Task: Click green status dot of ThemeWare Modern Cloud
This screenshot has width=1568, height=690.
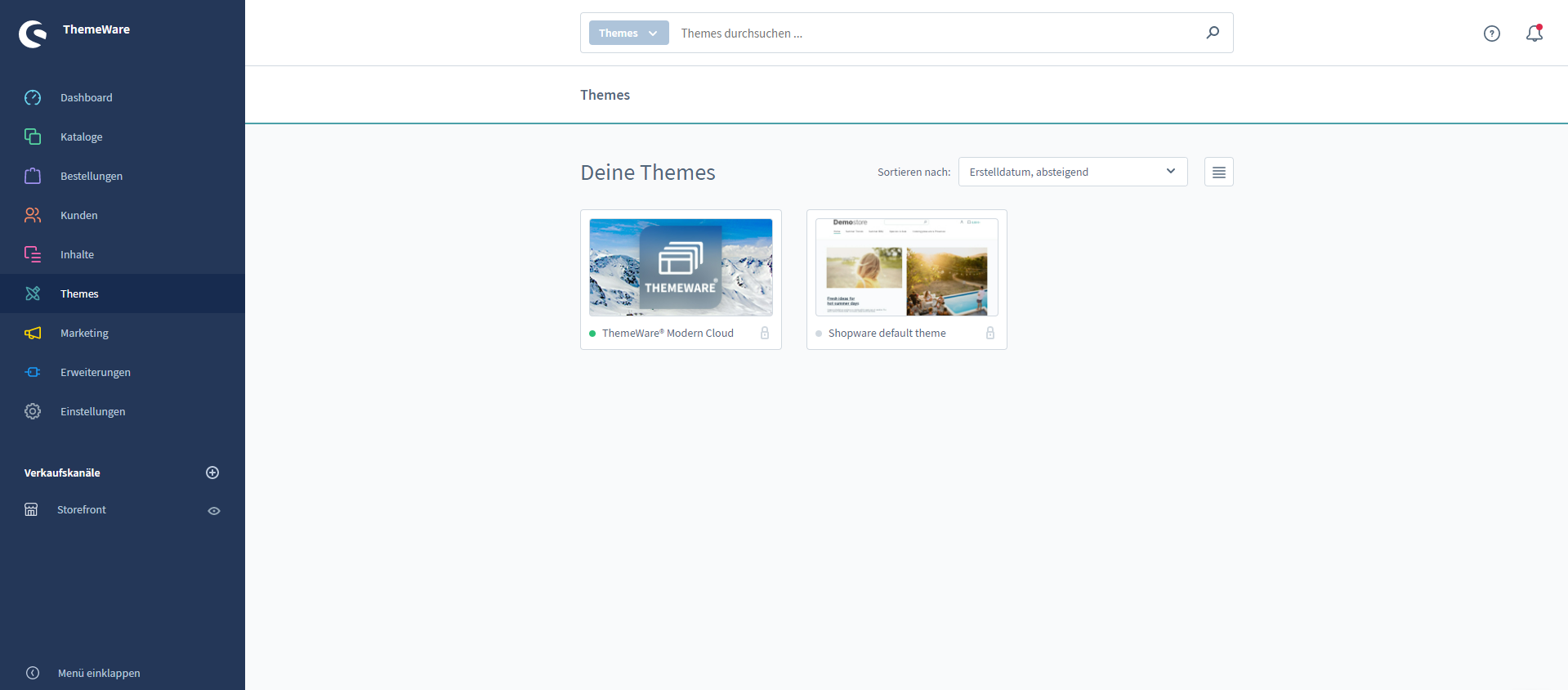Action: pyautogui.click(x=592, y=334)
